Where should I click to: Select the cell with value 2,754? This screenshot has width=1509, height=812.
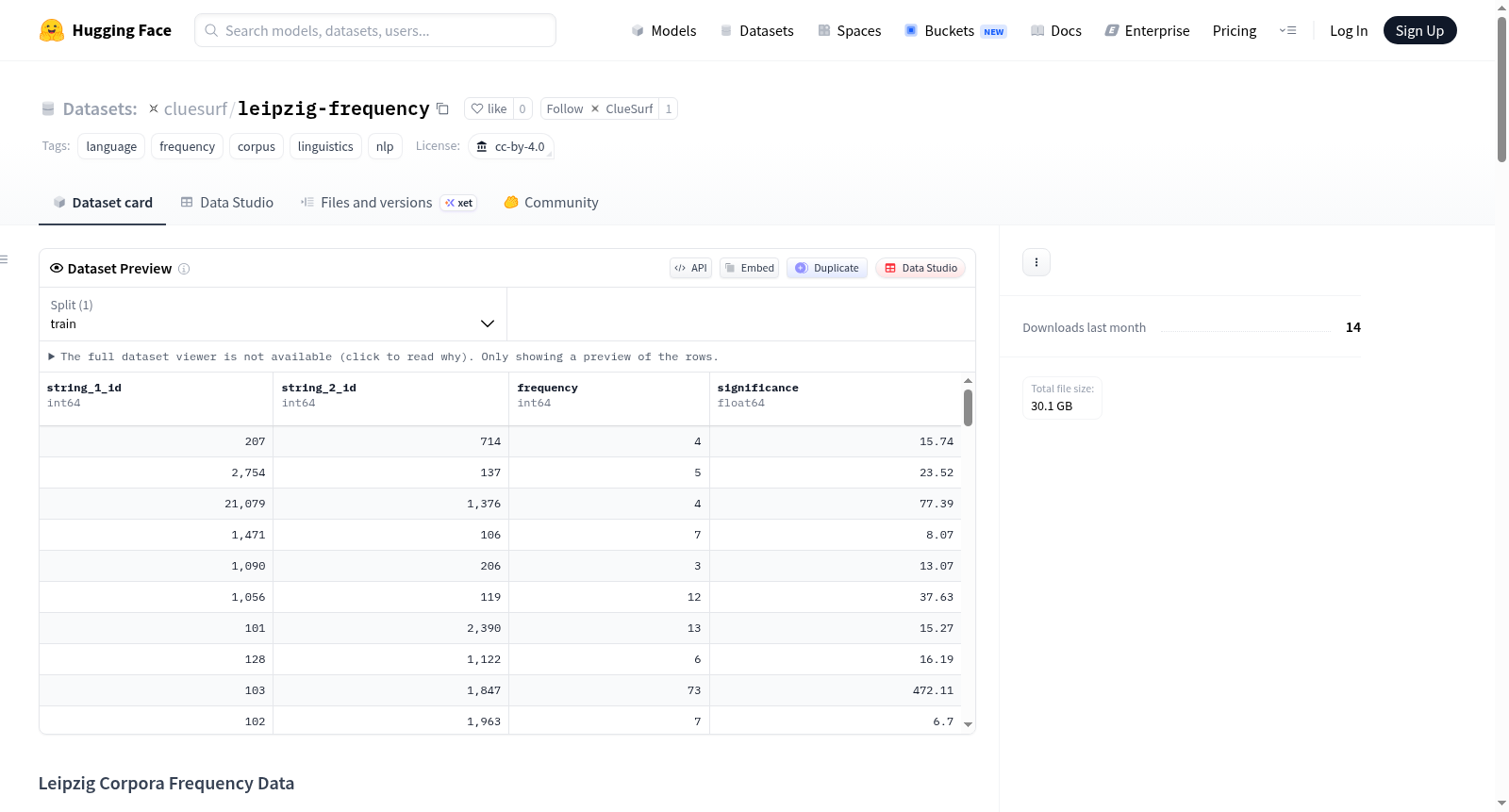[156, 472]
